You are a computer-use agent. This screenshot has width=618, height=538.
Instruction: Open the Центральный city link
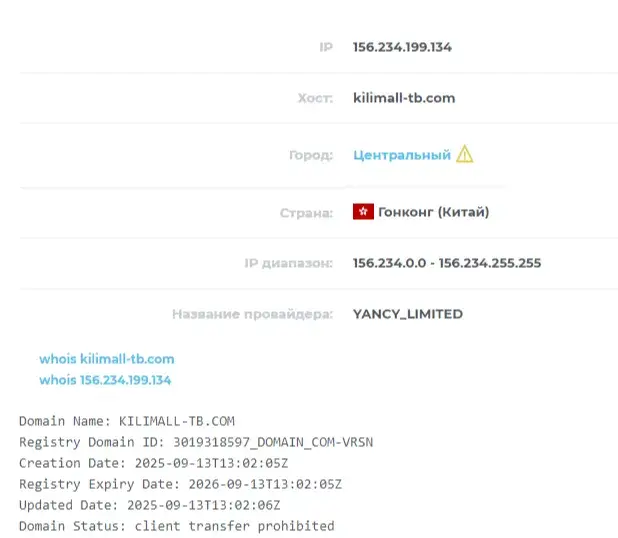point(402,155)
